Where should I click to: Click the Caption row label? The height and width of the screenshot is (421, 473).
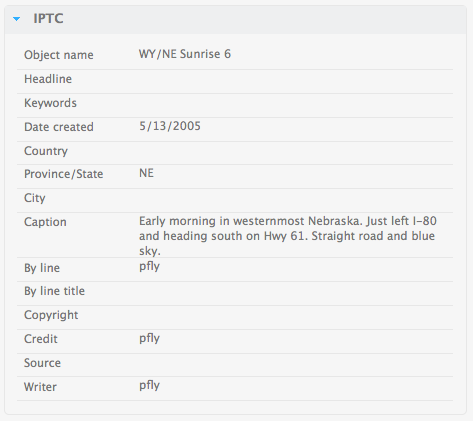click(x=45, y=222)
